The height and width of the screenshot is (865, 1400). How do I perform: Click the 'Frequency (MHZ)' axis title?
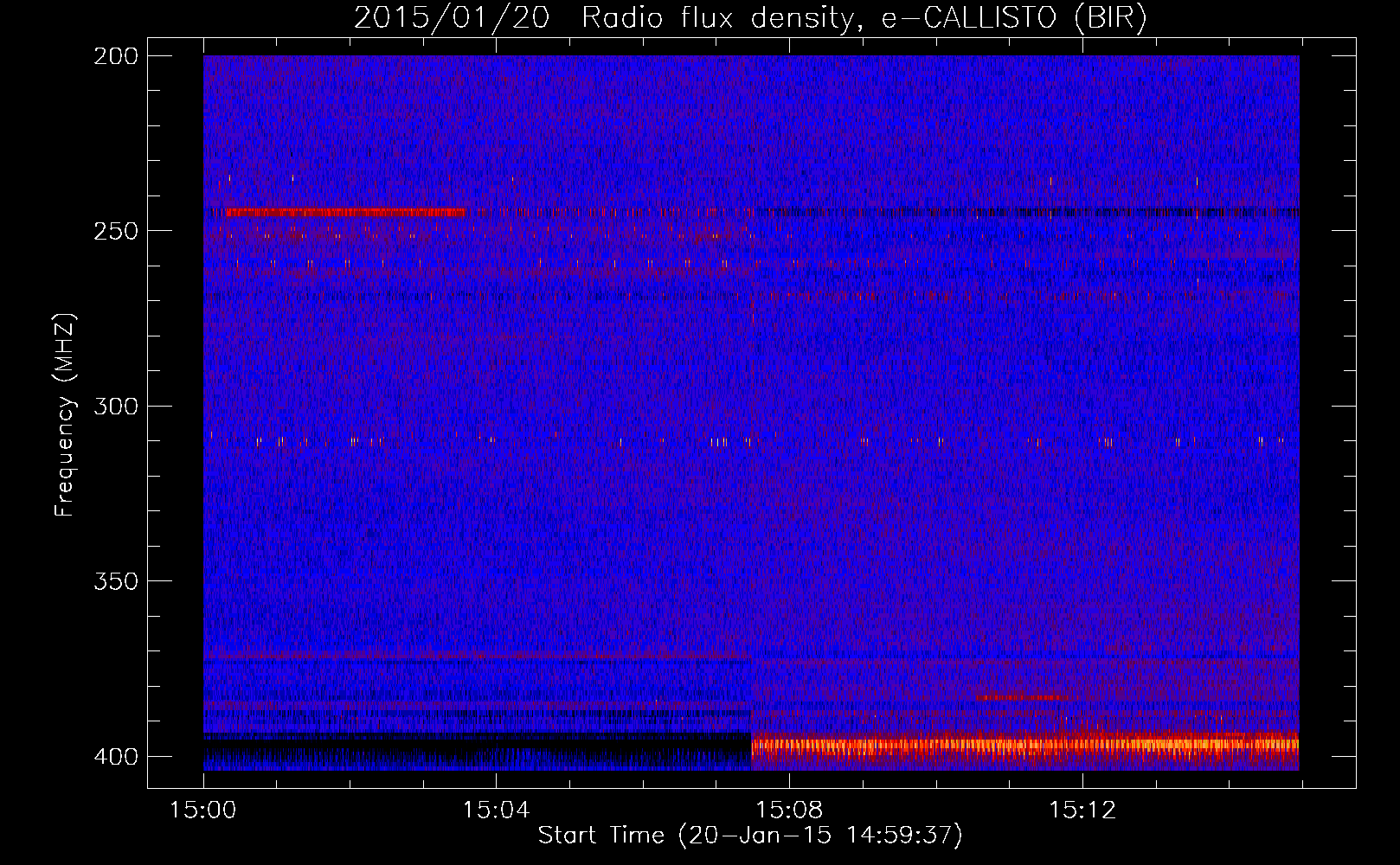point(66,414)
